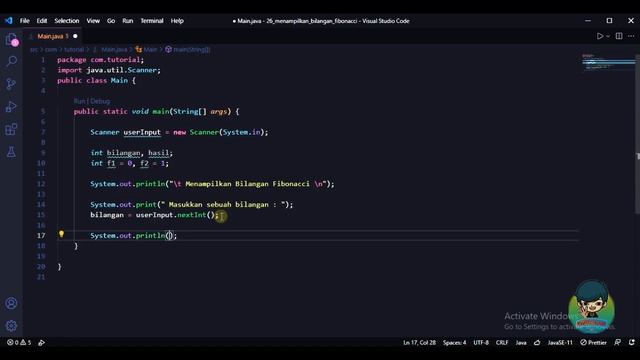The height and width of the screenshot is (360, 640).
Task: Click the bilangan variable on line 9
Action: point(123,153)
